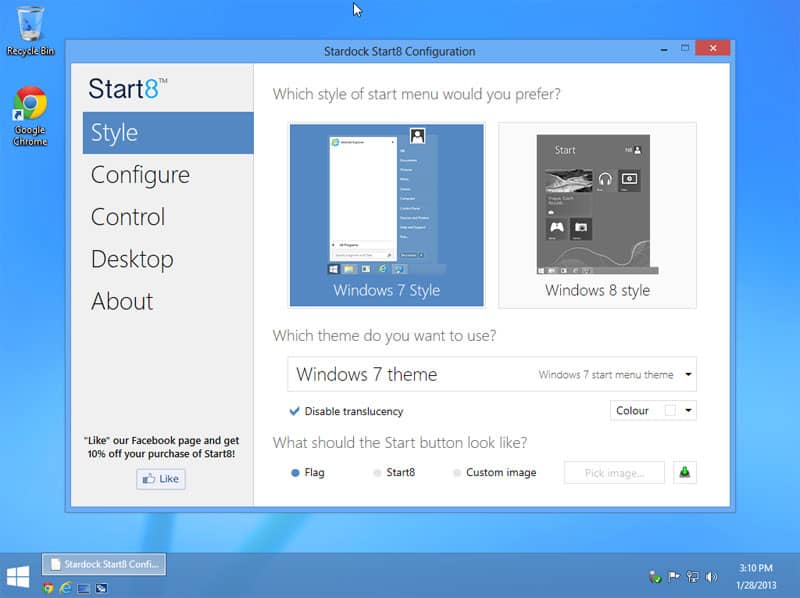Click the show desktop quick launch icon

pyautogui.click(x=83, y=588)
